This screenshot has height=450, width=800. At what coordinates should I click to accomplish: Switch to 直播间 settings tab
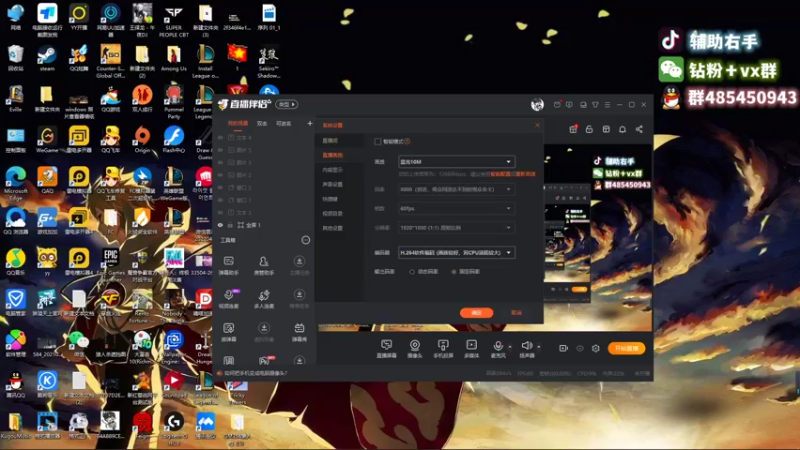(x=331, y=140)
